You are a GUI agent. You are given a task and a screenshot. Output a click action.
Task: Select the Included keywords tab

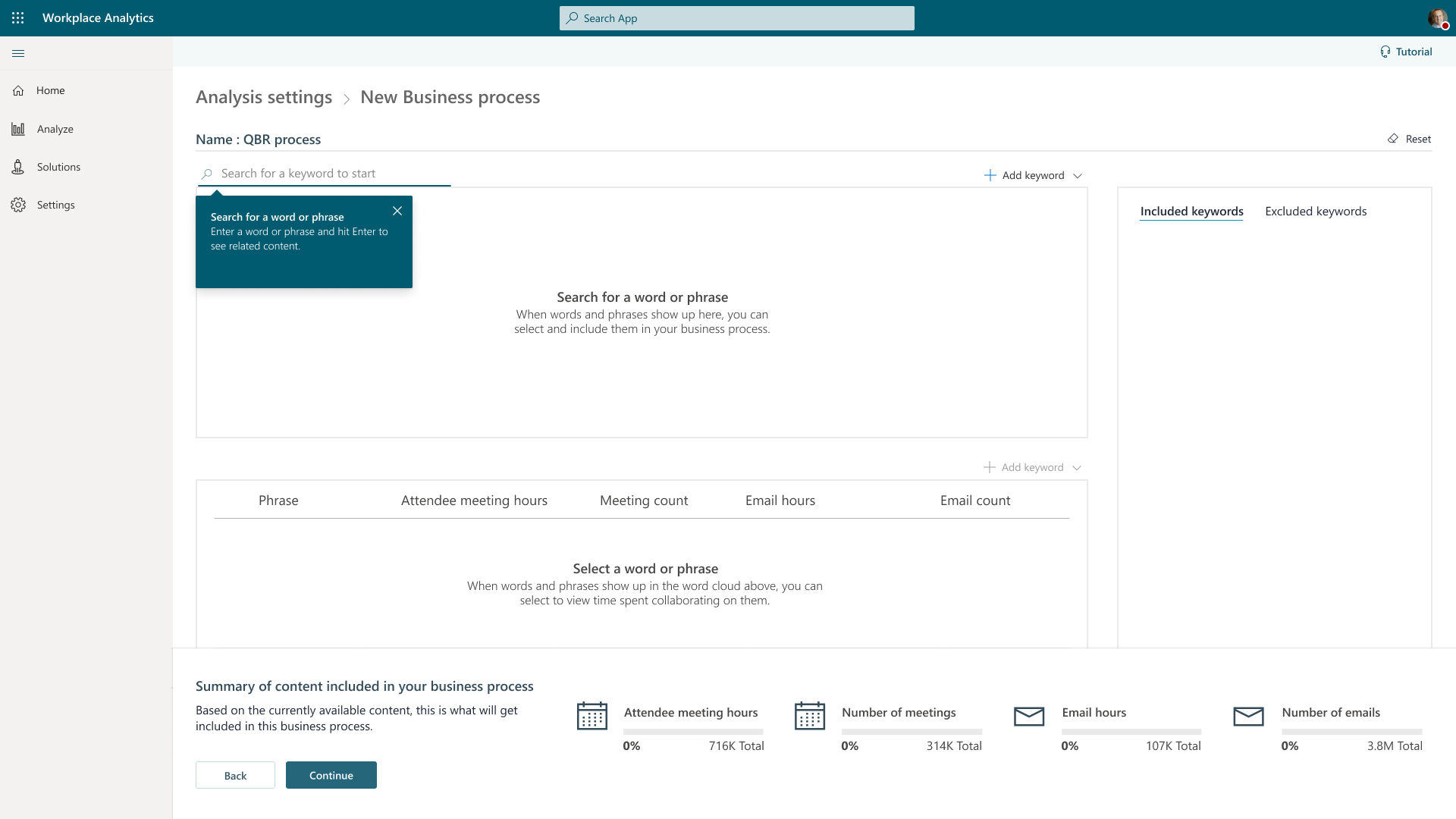(1191, 212)
